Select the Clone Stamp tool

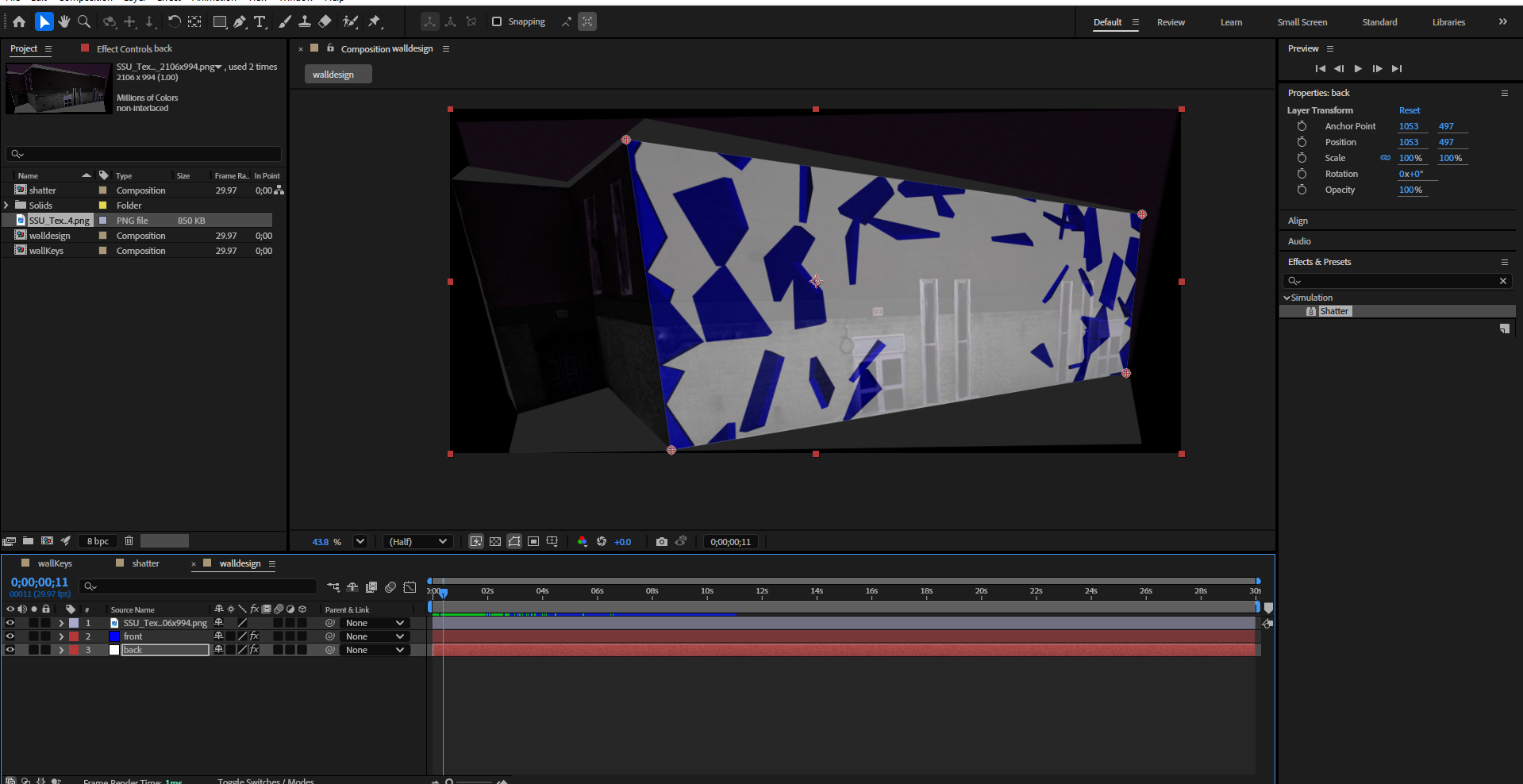(305, 21)
